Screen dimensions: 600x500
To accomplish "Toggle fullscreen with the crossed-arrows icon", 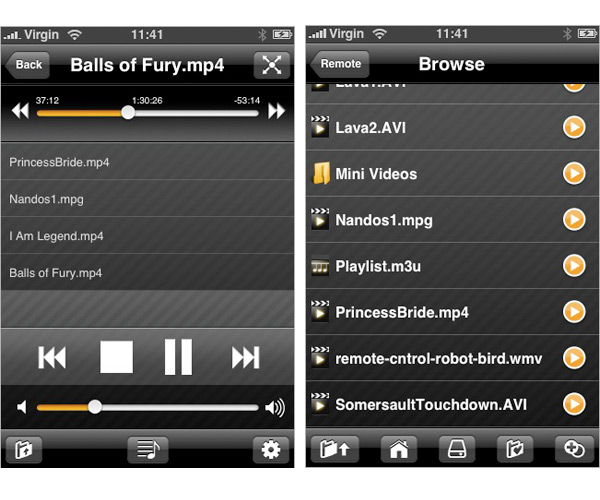I will (272, 65).
